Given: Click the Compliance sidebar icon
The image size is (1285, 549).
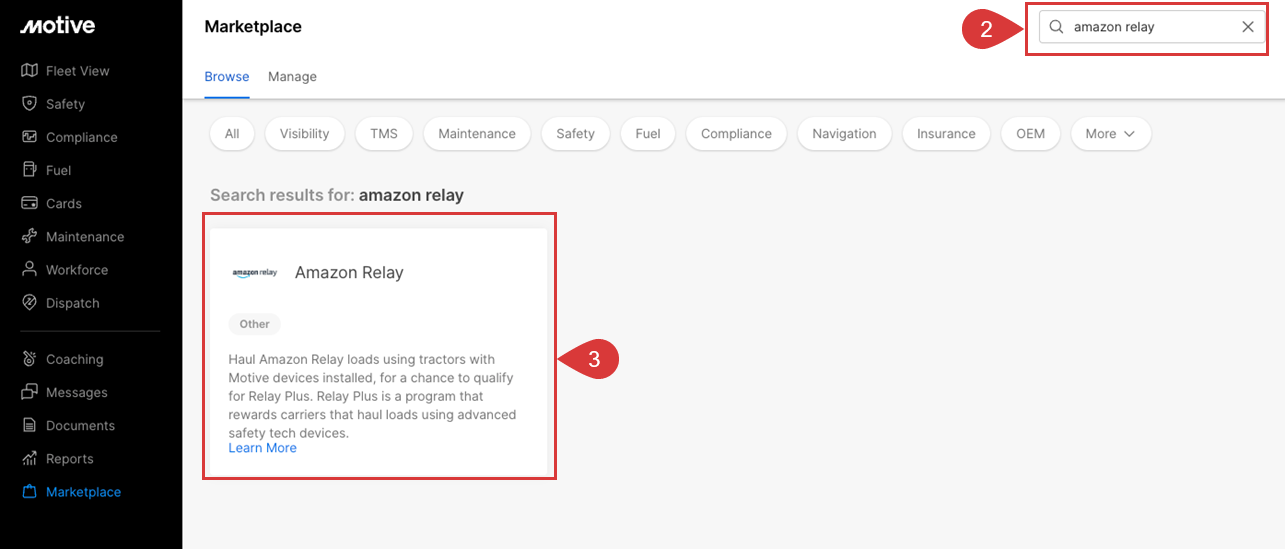Looking at the screenshot, I should [29, 137].
